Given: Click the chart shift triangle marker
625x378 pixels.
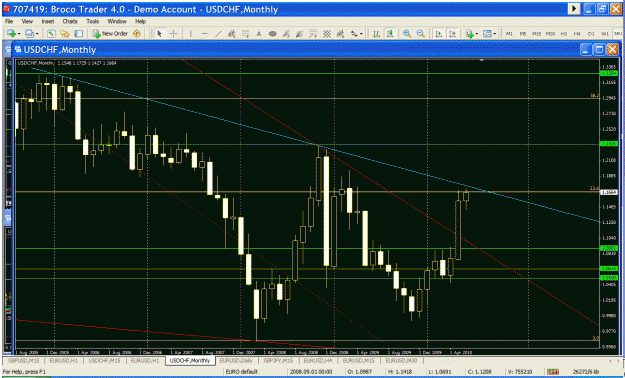Looking at the screenshot, I should pyautogui.click(x=482, y=60).
